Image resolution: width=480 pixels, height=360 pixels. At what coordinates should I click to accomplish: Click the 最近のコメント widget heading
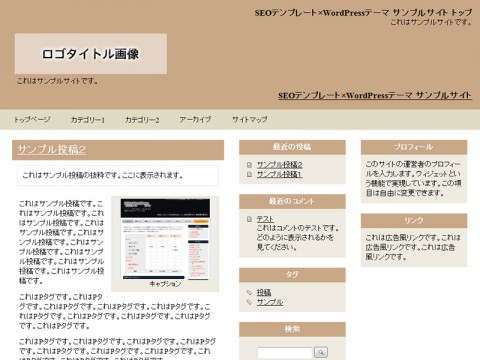point(292,201)
